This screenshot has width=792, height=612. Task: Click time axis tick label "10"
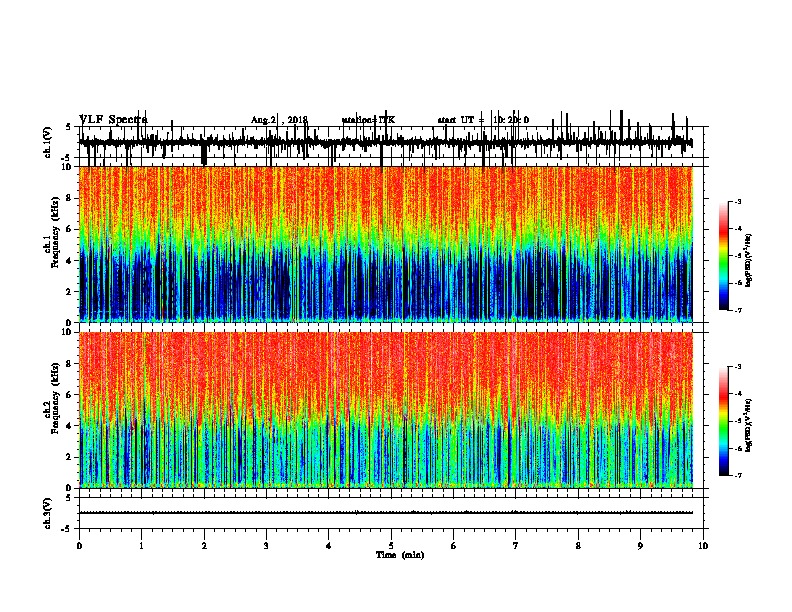[703, 546]
